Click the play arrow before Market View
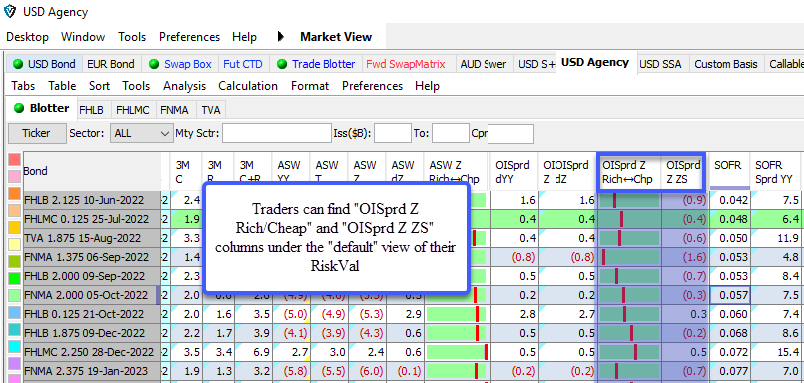Image resolution: width=804 pixels, height=383 pixels. coord(280,37)
